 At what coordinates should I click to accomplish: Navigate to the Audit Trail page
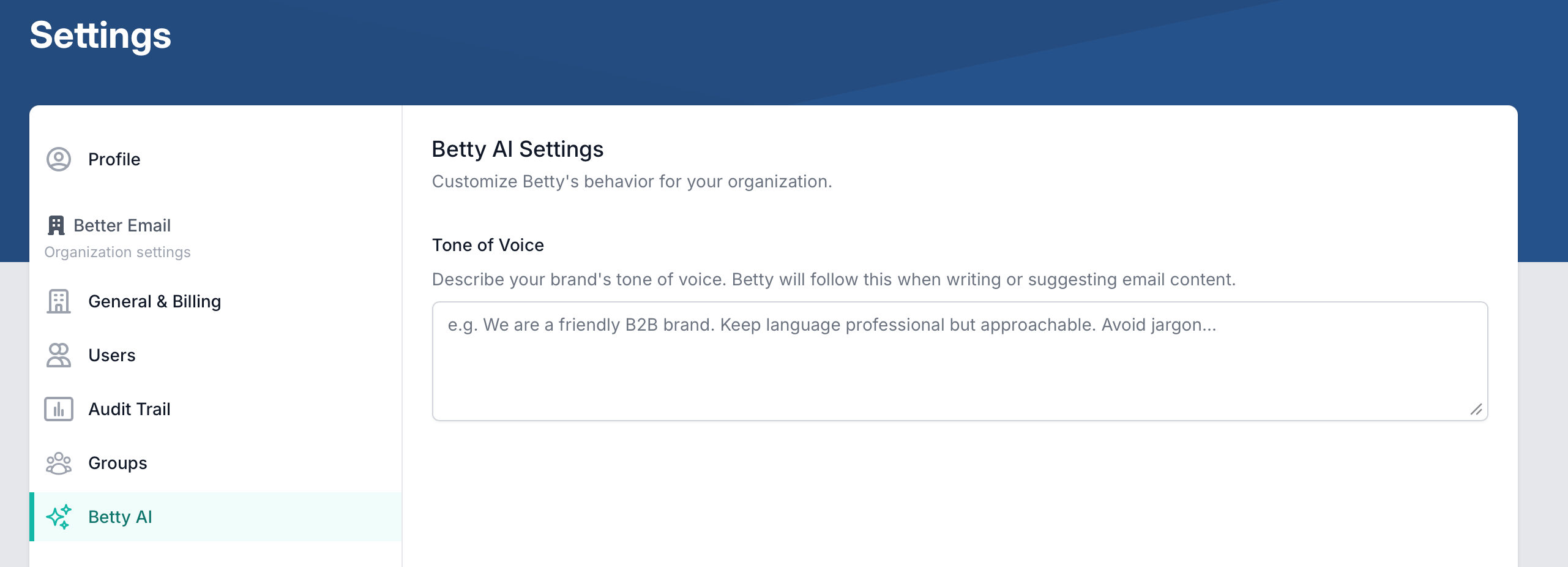tap(129, 409)
